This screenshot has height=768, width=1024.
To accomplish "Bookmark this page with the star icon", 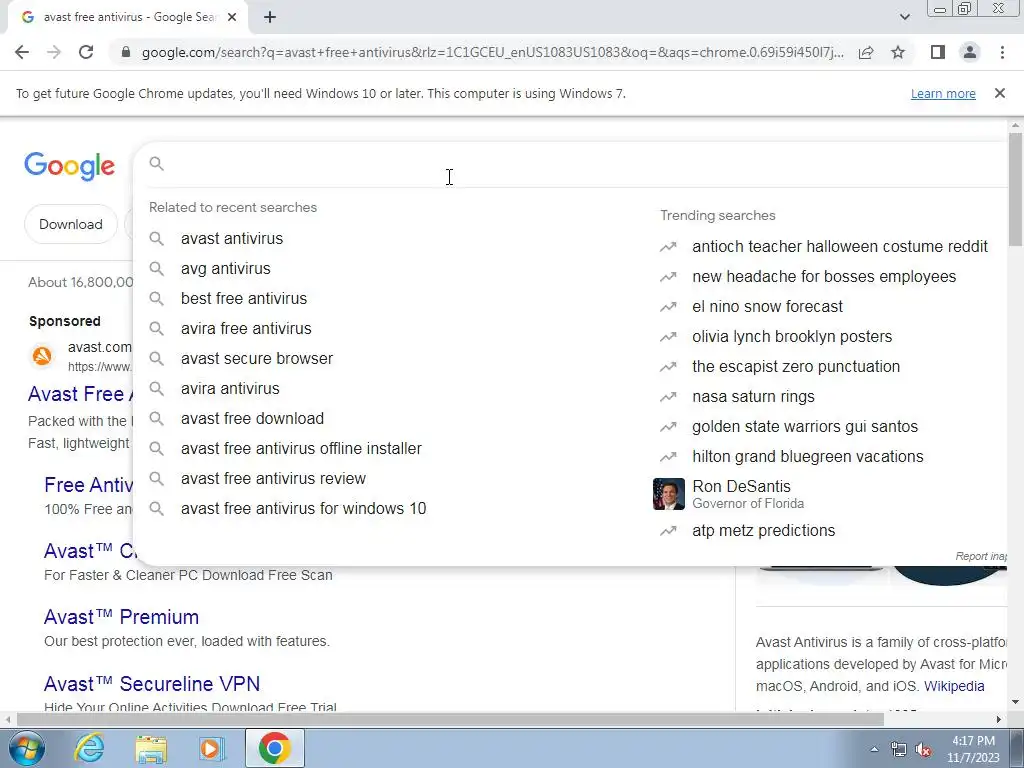I will 898,52.
